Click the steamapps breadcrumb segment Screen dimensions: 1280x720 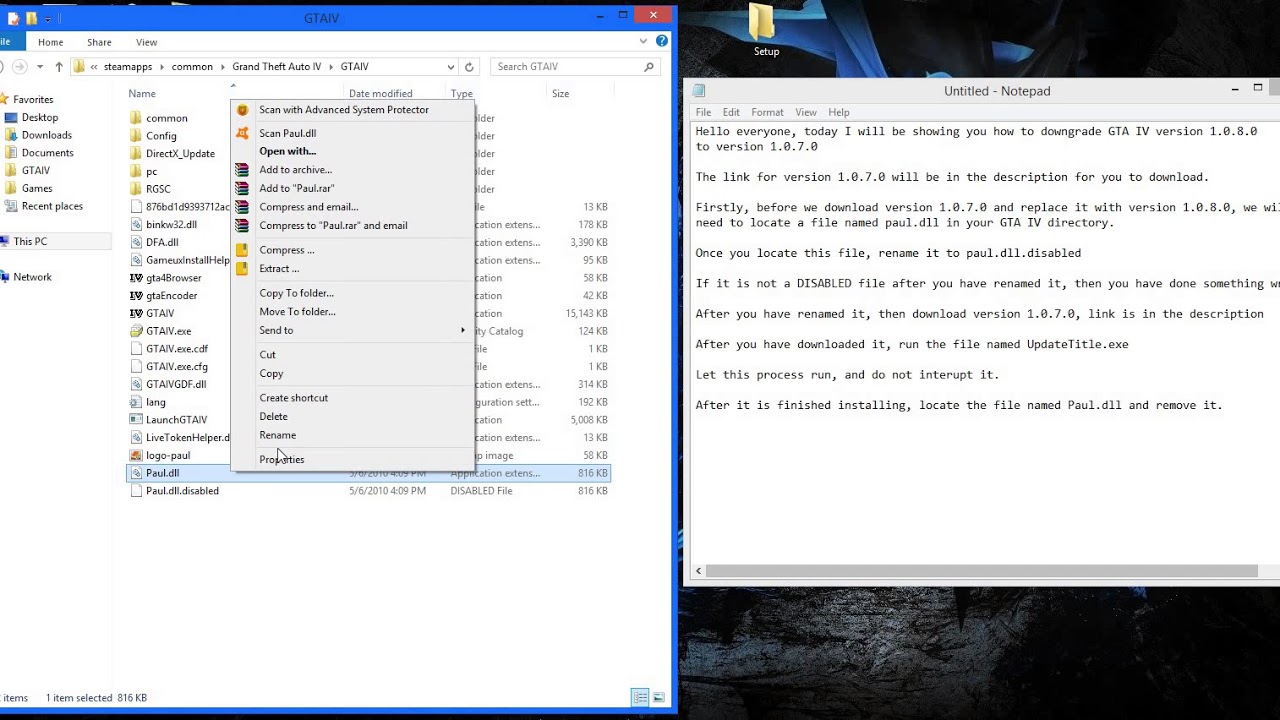coord(127,66)
